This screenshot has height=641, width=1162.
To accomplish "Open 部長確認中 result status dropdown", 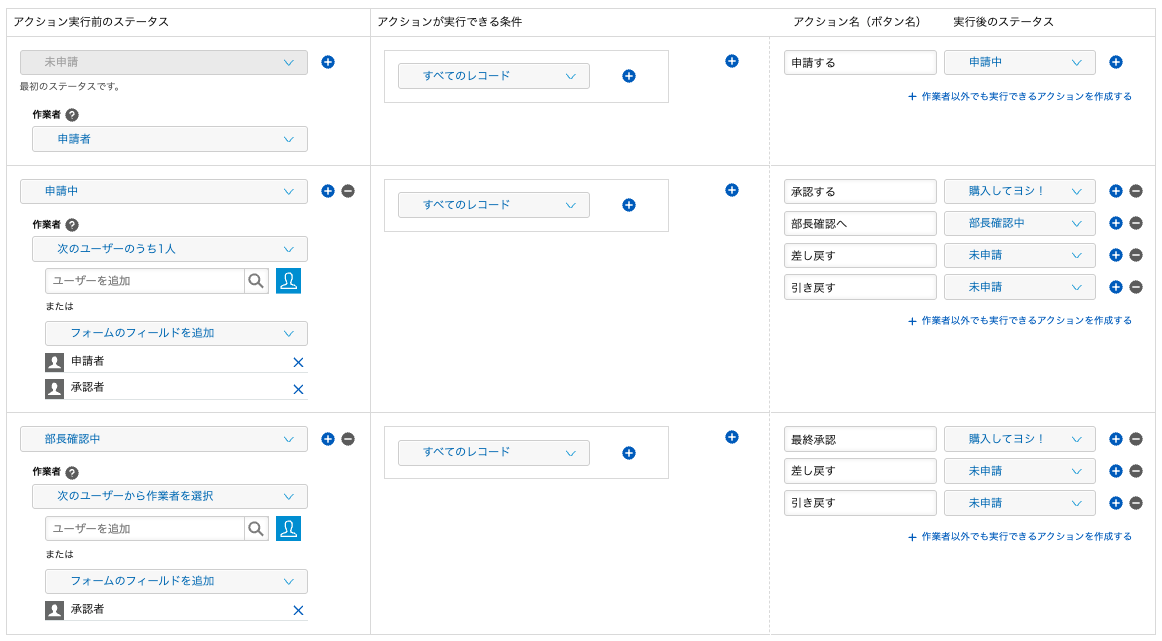I will pyautogui.click(x=1019, y=223).
